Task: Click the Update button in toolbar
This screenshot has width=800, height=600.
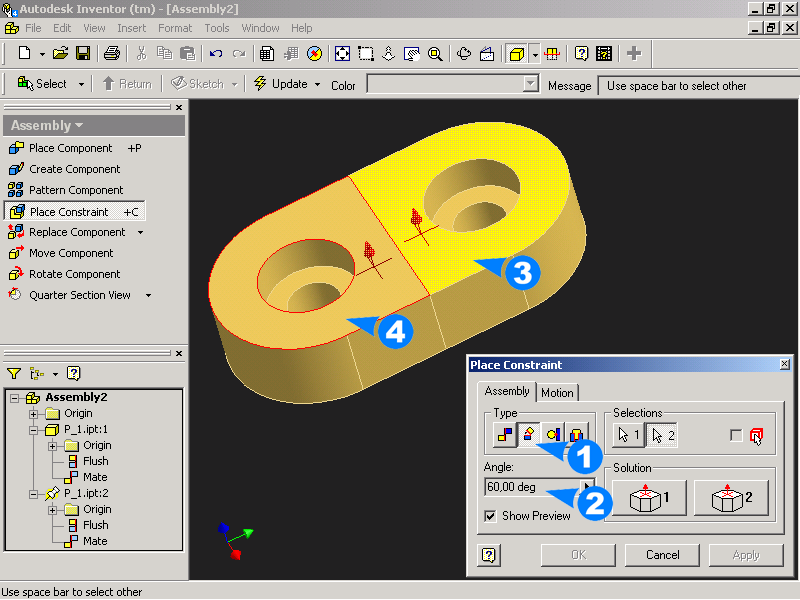Action: click(x=281, y=84)
